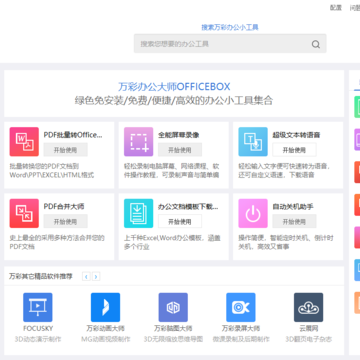Viewport: 360px width, 360px height.
Task: Click the 3D无限缩放思维导图 description
Action: click(x=173, y=339)
